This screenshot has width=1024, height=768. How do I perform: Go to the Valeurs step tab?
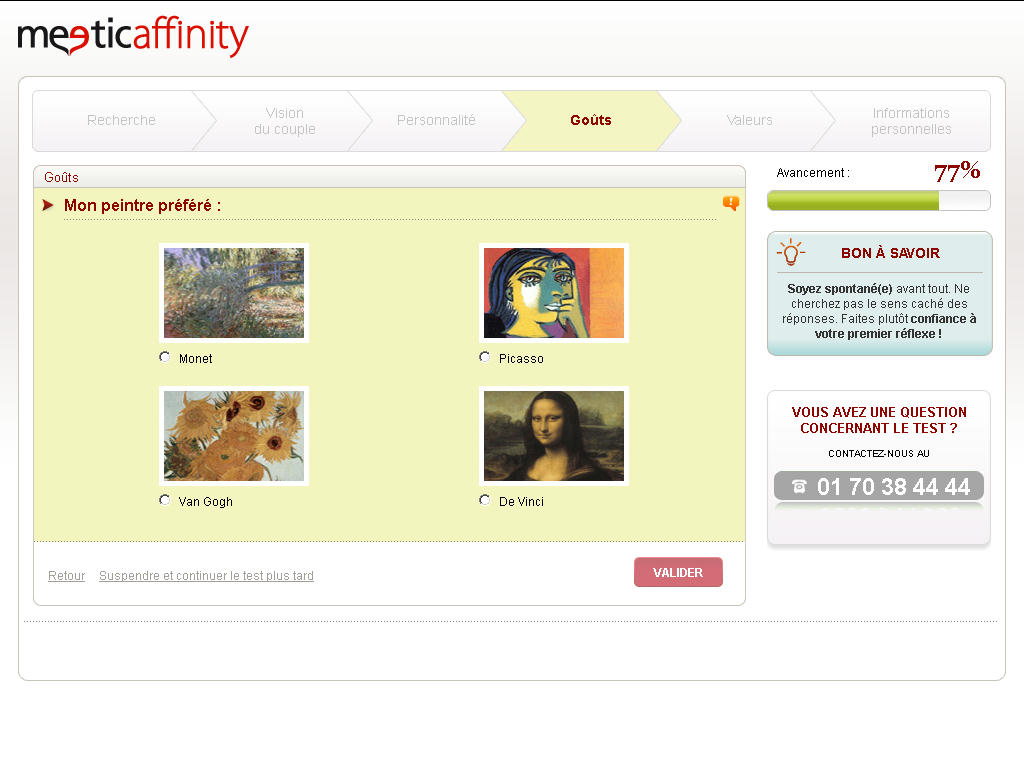pyautogui.click(x=750, y=121)
